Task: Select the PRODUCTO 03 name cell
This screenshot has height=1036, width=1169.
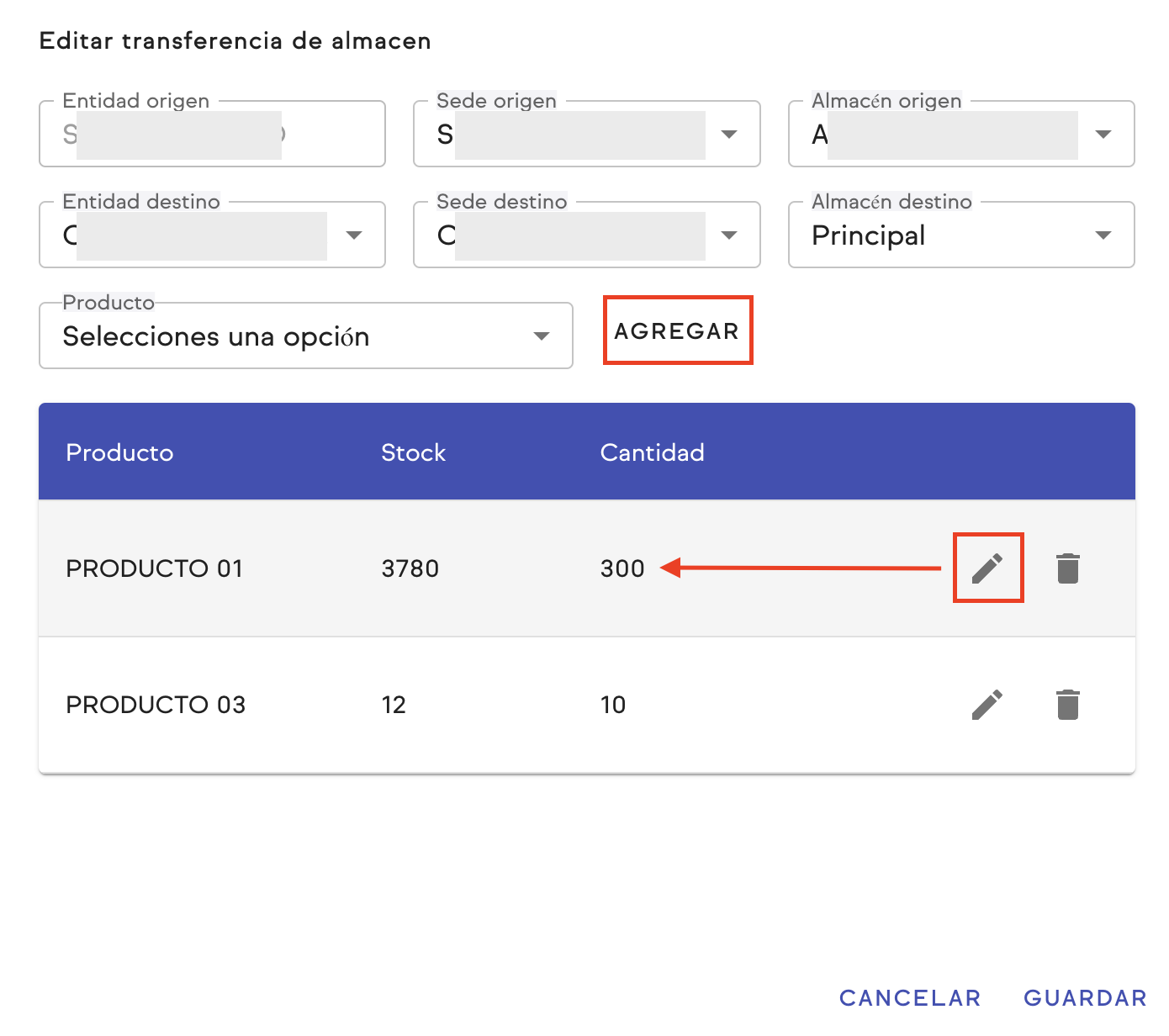Action: [x=156, y=705]
